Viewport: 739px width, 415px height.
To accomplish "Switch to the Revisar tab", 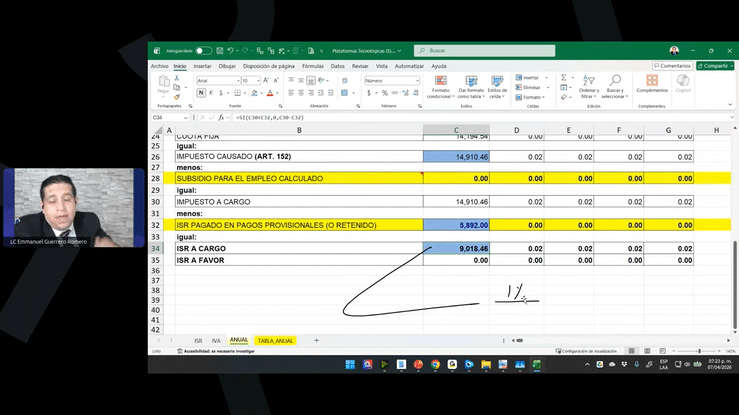I will (x=360, y=66).
